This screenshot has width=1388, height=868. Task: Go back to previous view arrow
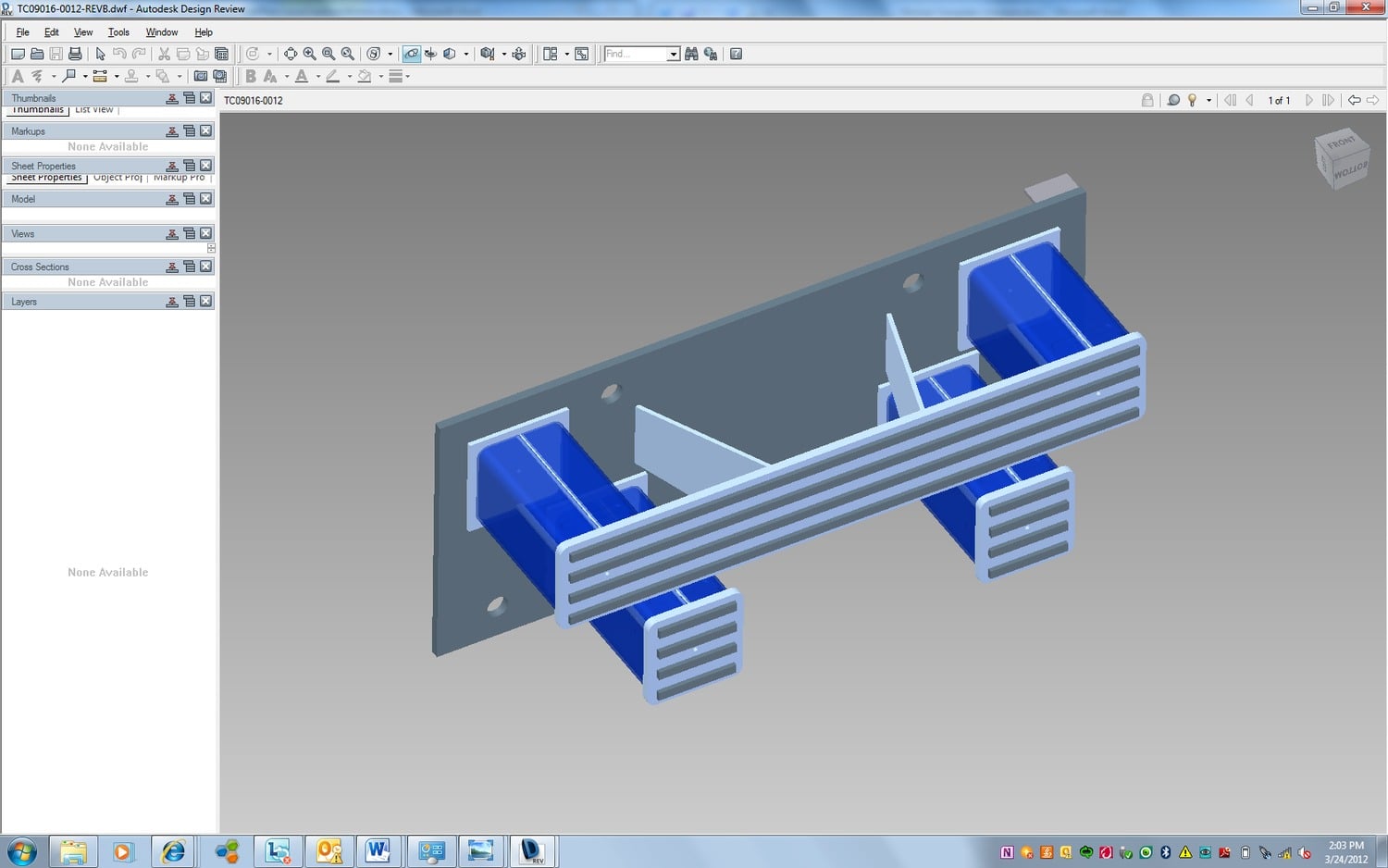(1354, 100)
